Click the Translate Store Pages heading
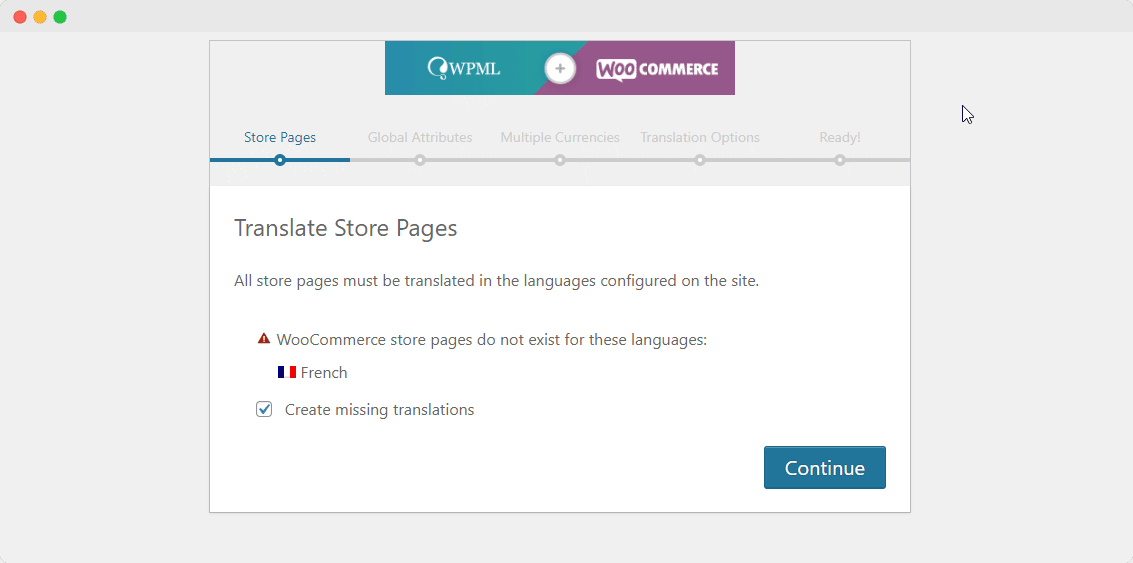The height and width of the screenshot is (563, 1133). 345,228
